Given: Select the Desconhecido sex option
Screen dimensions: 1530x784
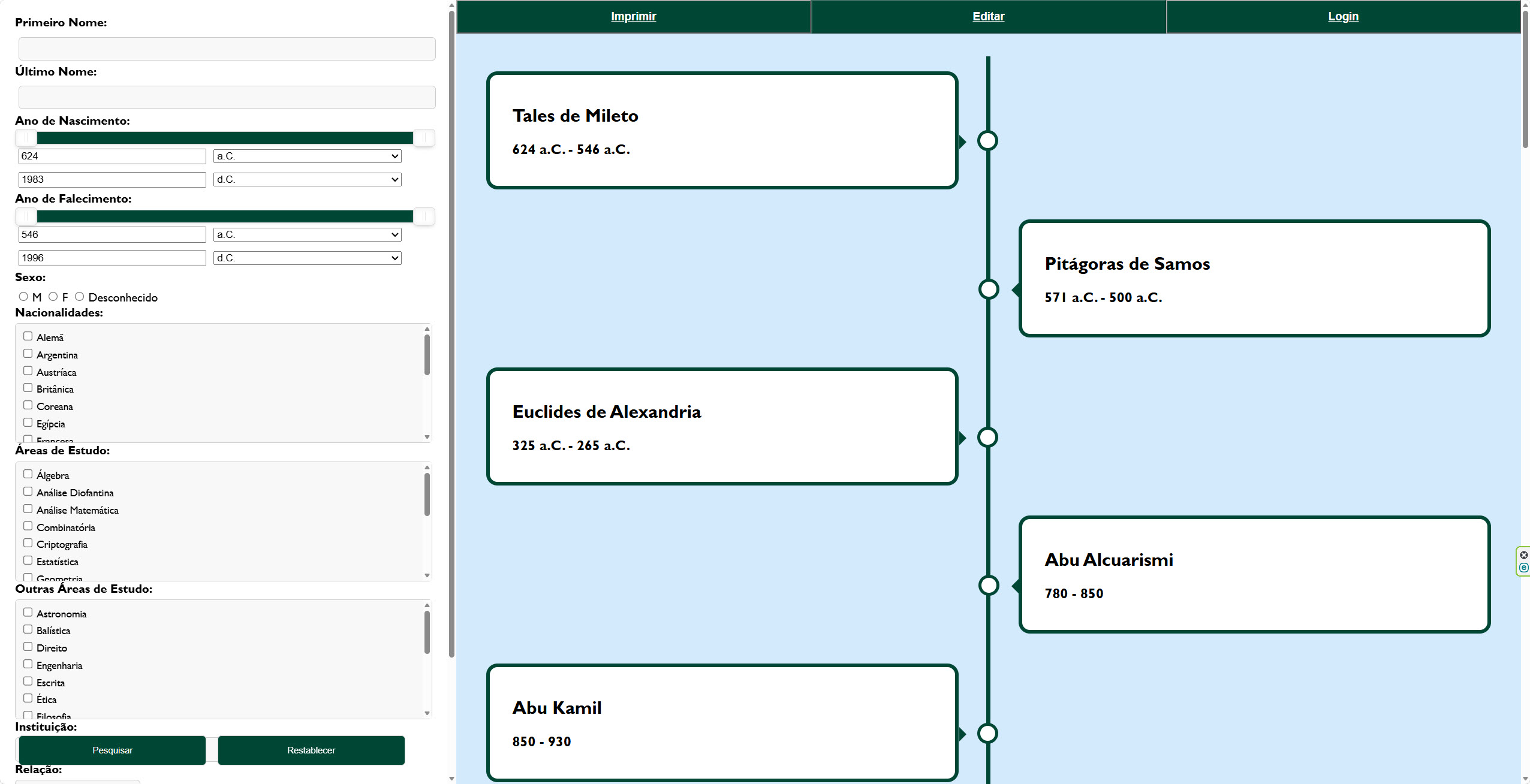Looking at the screenshot, I should [79, 297].
